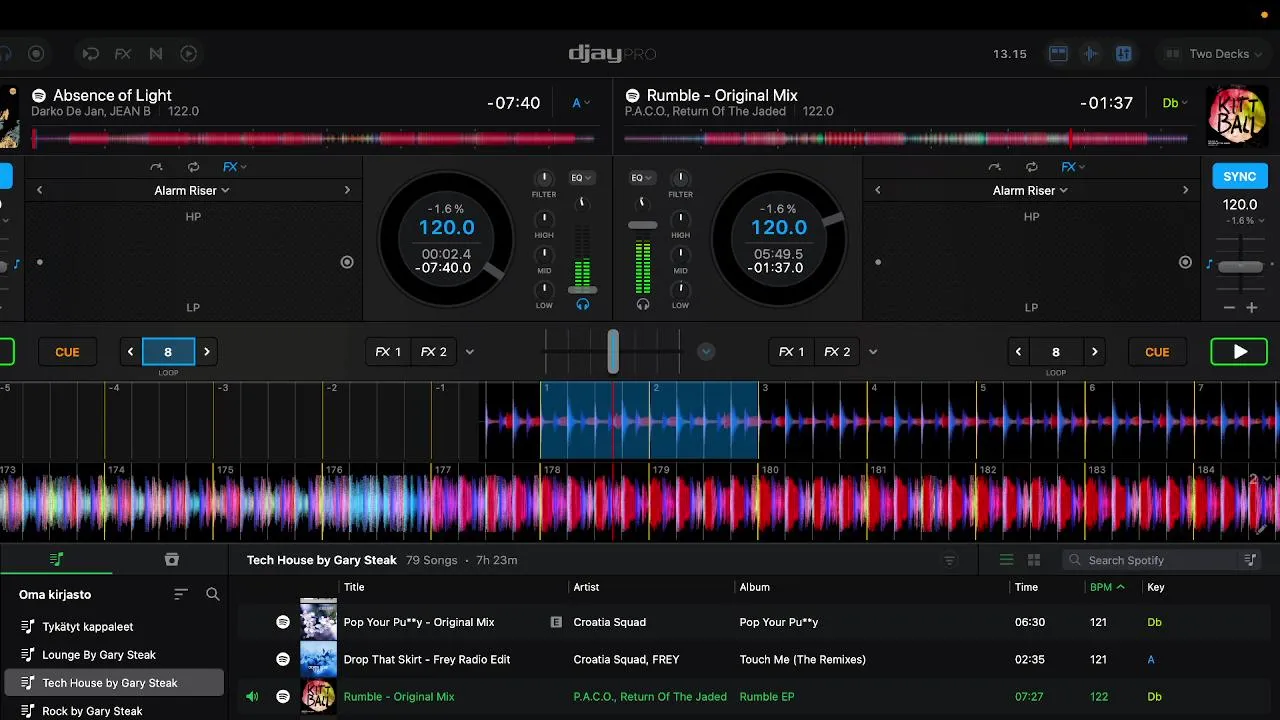Viewport: 1280px width, 720px height.
Task: Click the Search Spotify field
Action: point(1149,560)
